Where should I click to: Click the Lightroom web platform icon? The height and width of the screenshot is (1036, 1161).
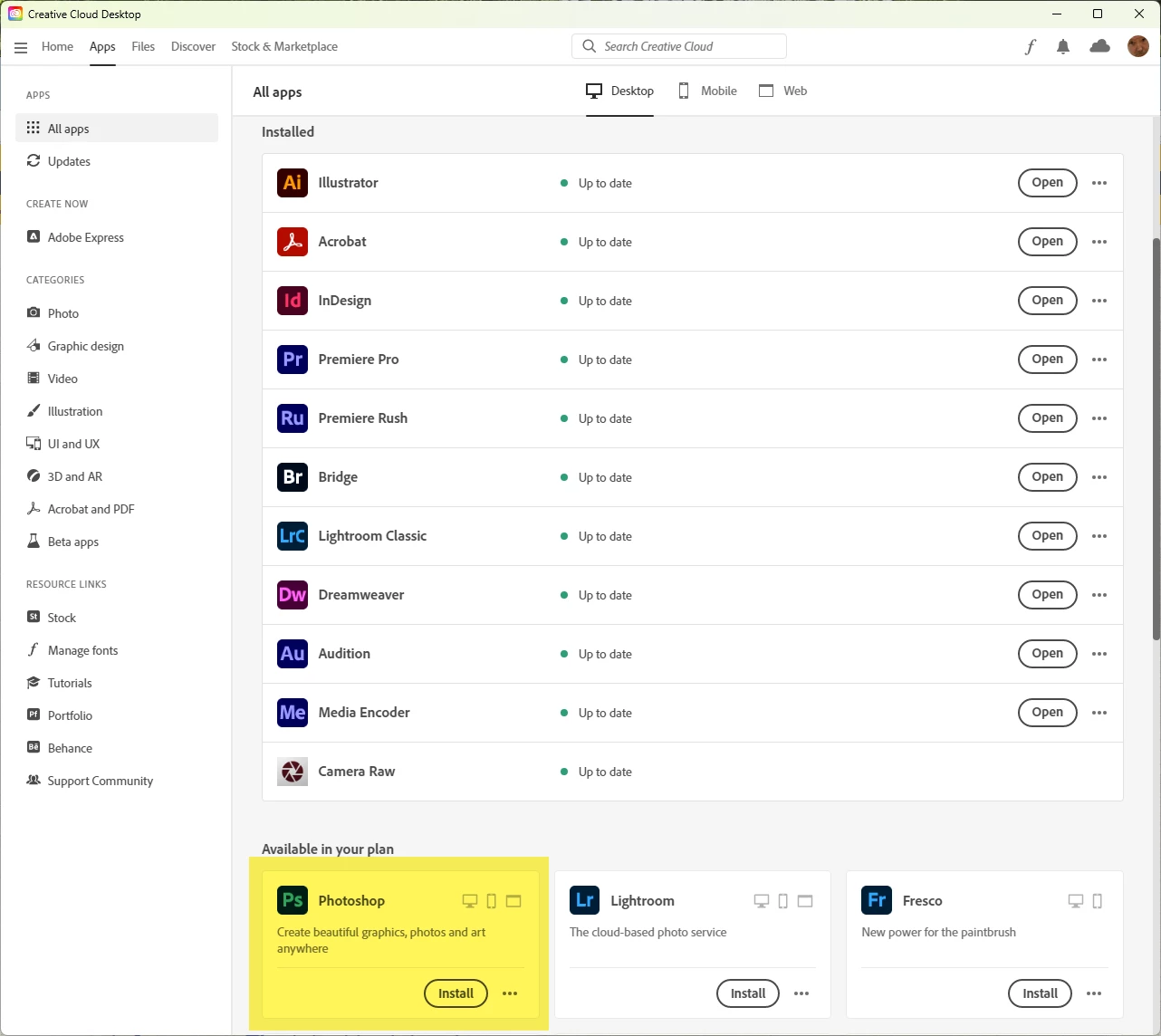[805, 901]
